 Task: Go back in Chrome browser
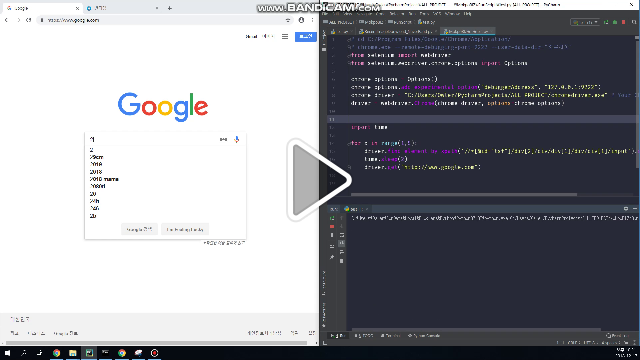7,20
